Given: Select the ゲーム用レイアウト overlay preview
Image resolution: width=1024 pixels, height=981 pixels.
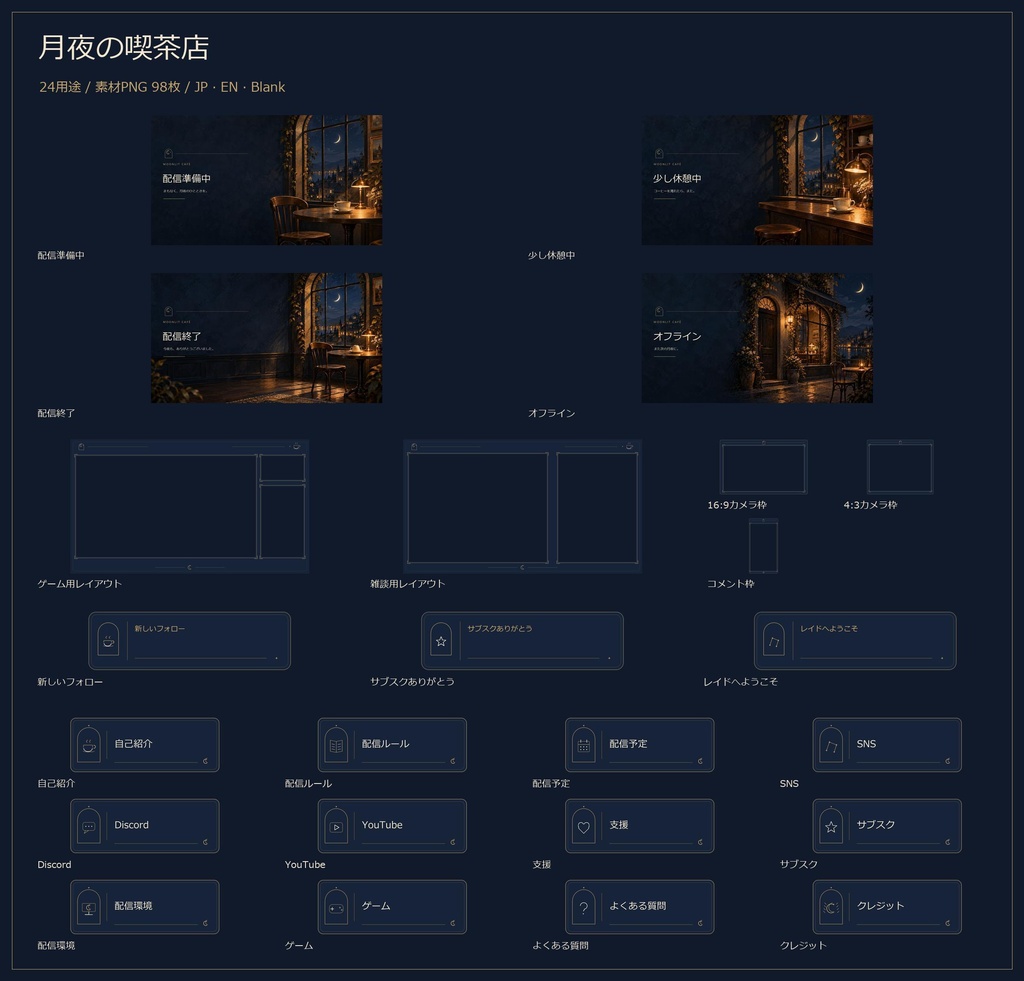Looking at the screenshot, I should [189, 506].
